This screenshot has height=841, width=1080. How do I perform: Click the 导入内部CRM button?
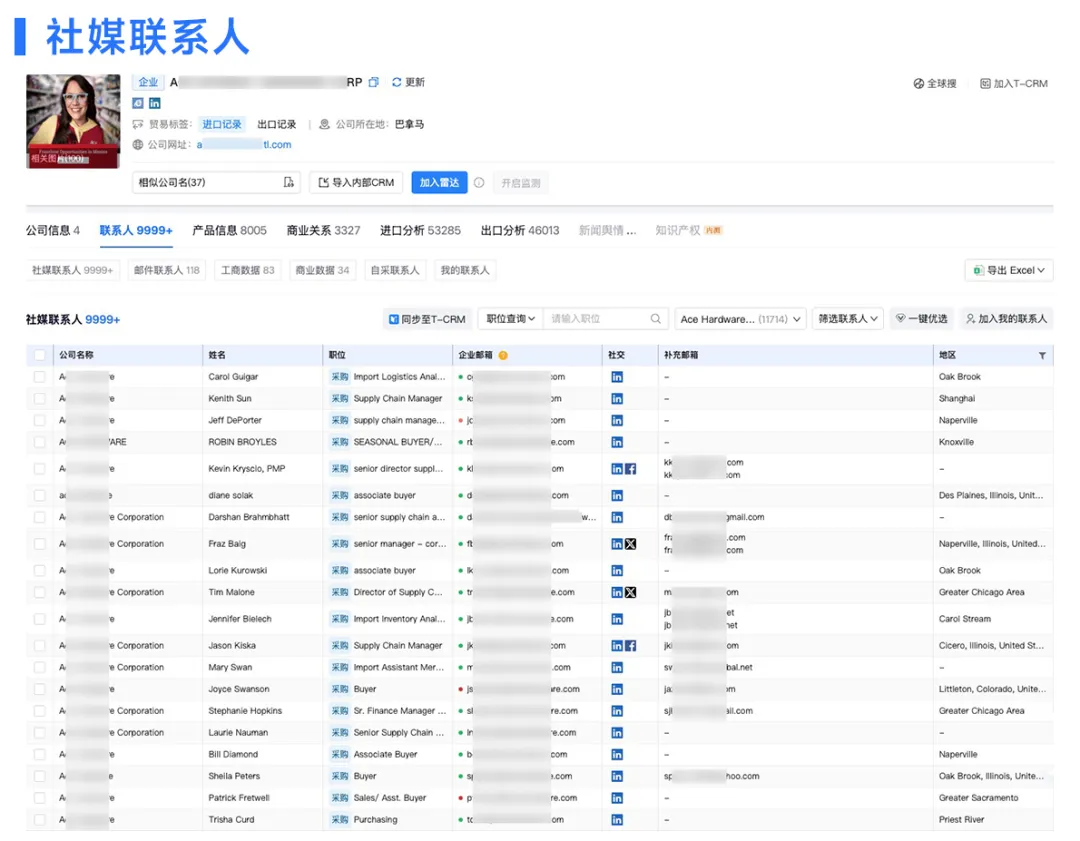[356, 183]
